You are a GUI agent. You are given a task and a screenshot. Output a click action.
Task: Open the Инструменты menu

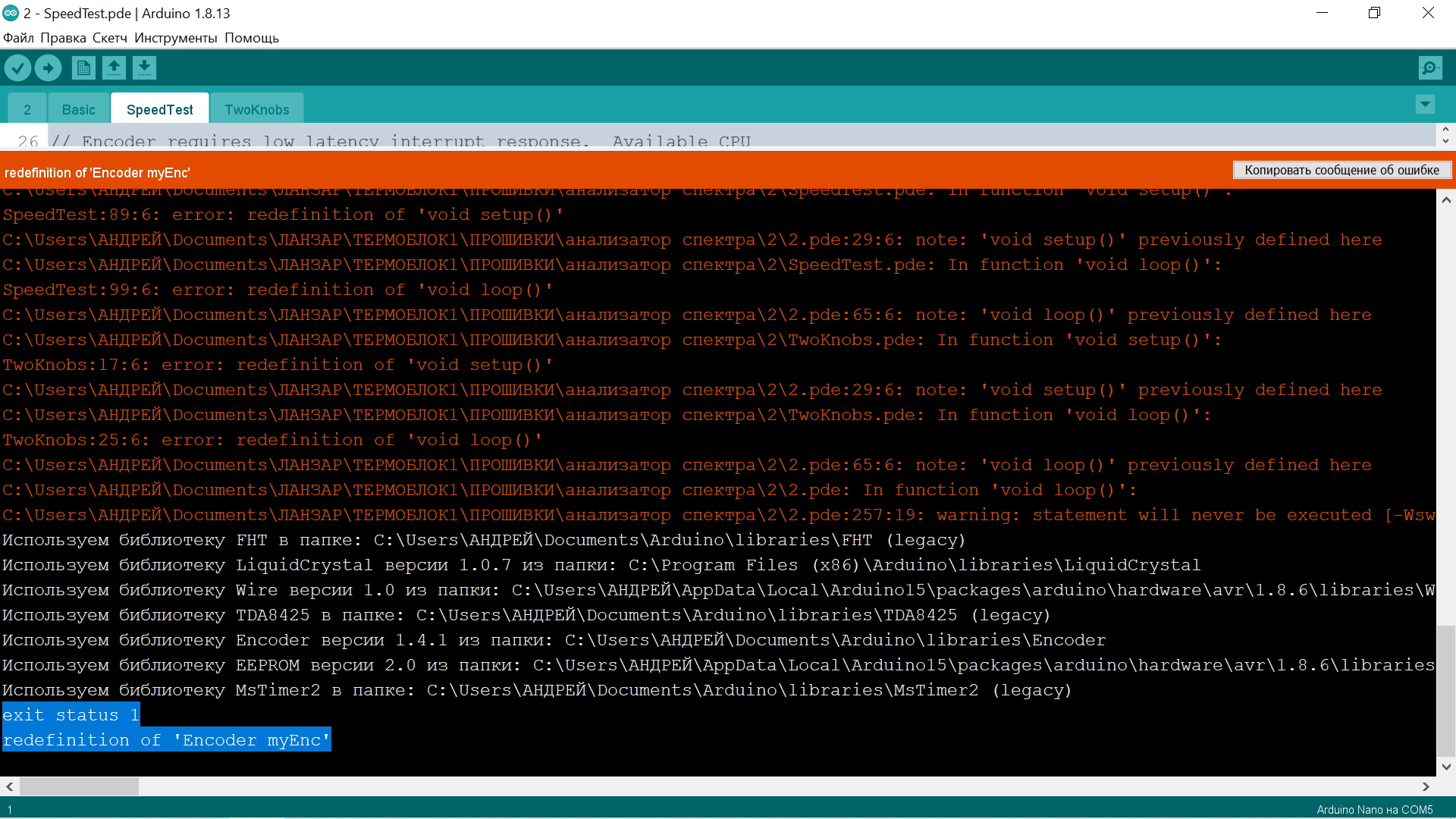pyautogui.click(x=175, y=38)
